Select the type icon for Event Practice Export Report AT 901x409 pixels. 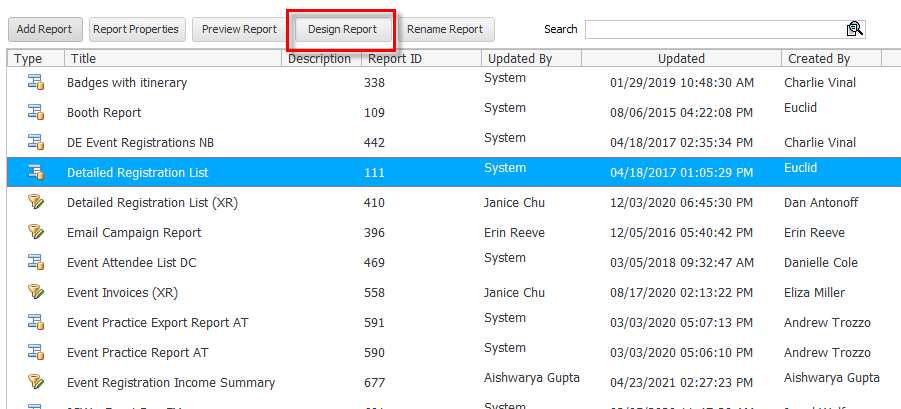click(36, 322)
